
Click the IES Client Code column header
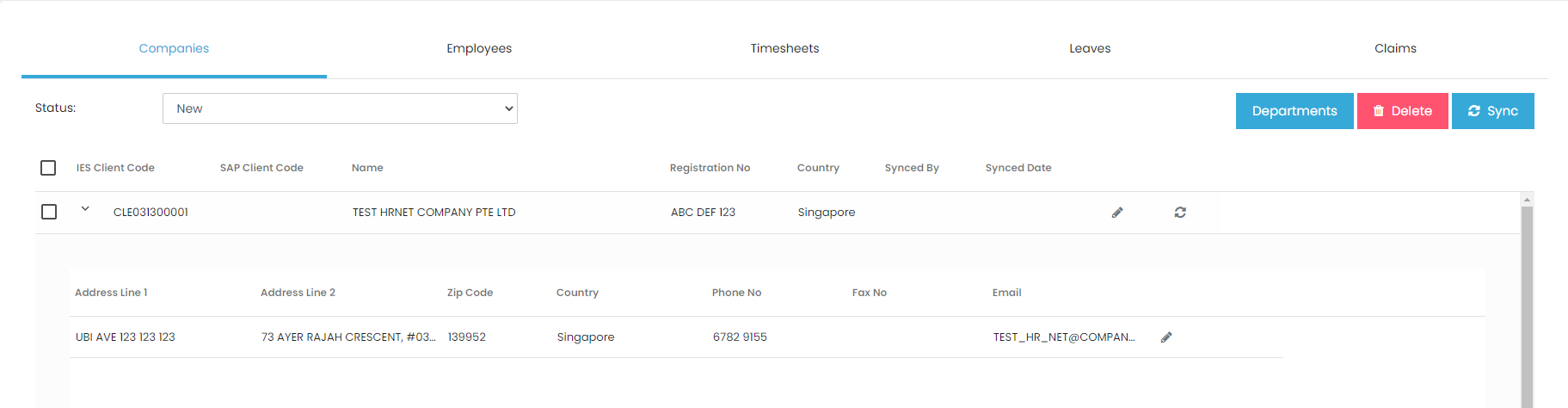(115, 168)
